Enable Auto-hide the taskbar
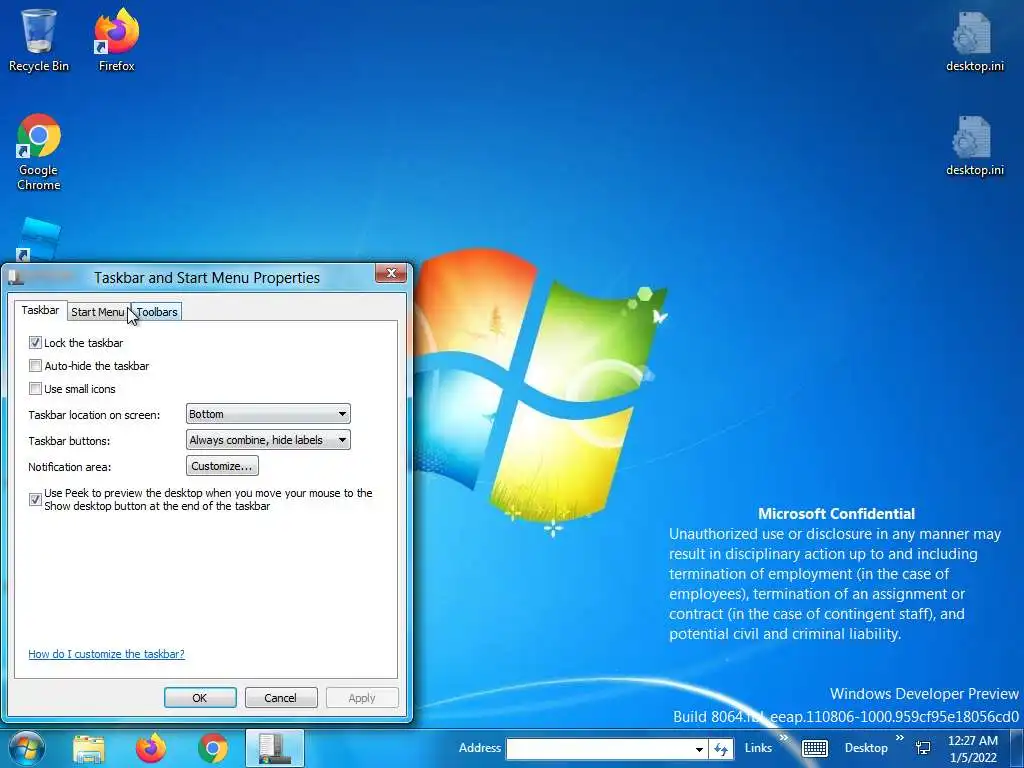 [35, 366]
